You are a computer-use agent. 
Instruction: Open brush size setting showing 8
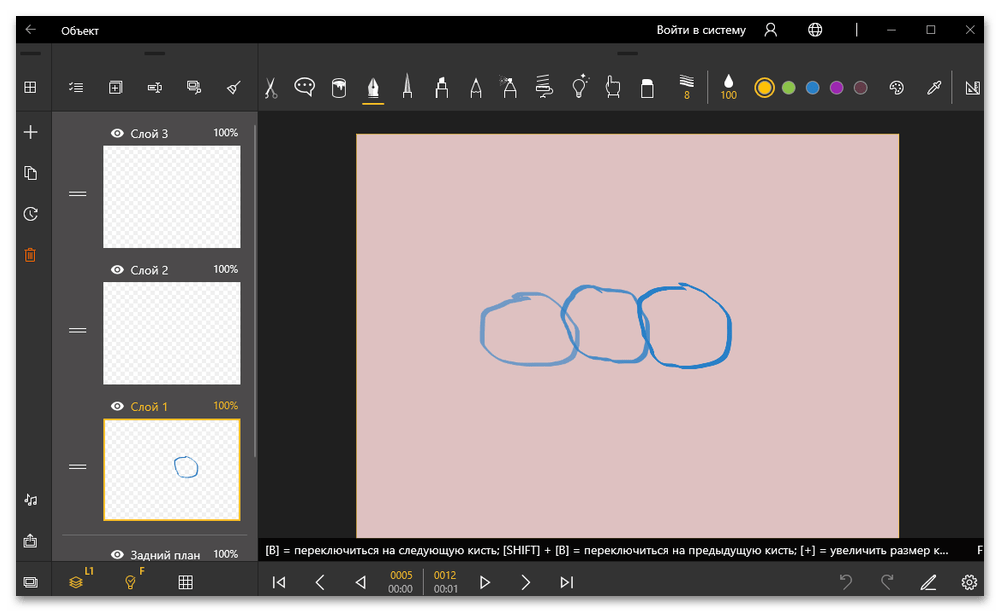tap(686, 88)
